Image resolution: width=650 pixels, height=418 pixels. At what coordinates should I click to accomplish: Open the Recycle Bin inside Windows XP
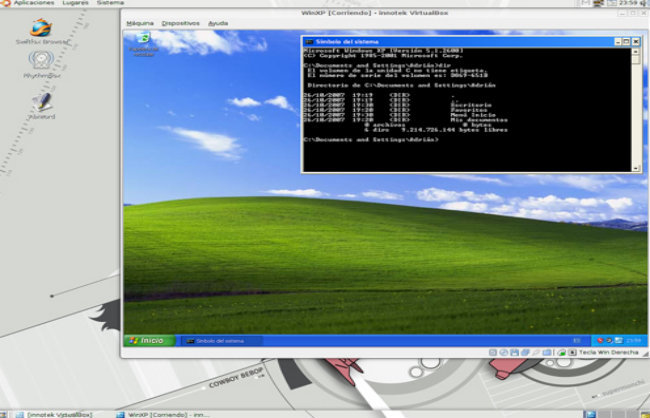click(x=143, y=43)
